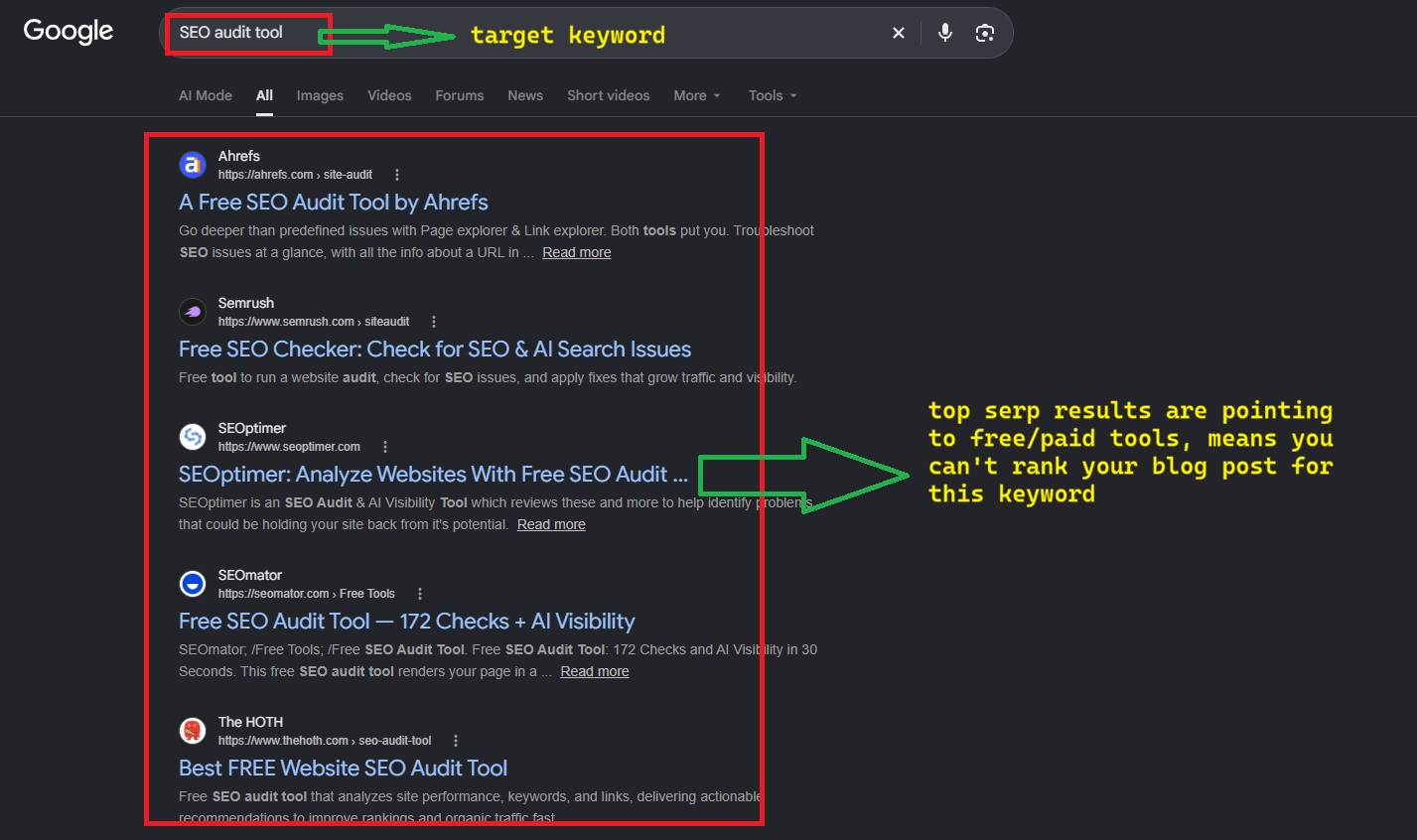
Task: Open Google Lens image search icon
Action: click(x=985, y=33)
